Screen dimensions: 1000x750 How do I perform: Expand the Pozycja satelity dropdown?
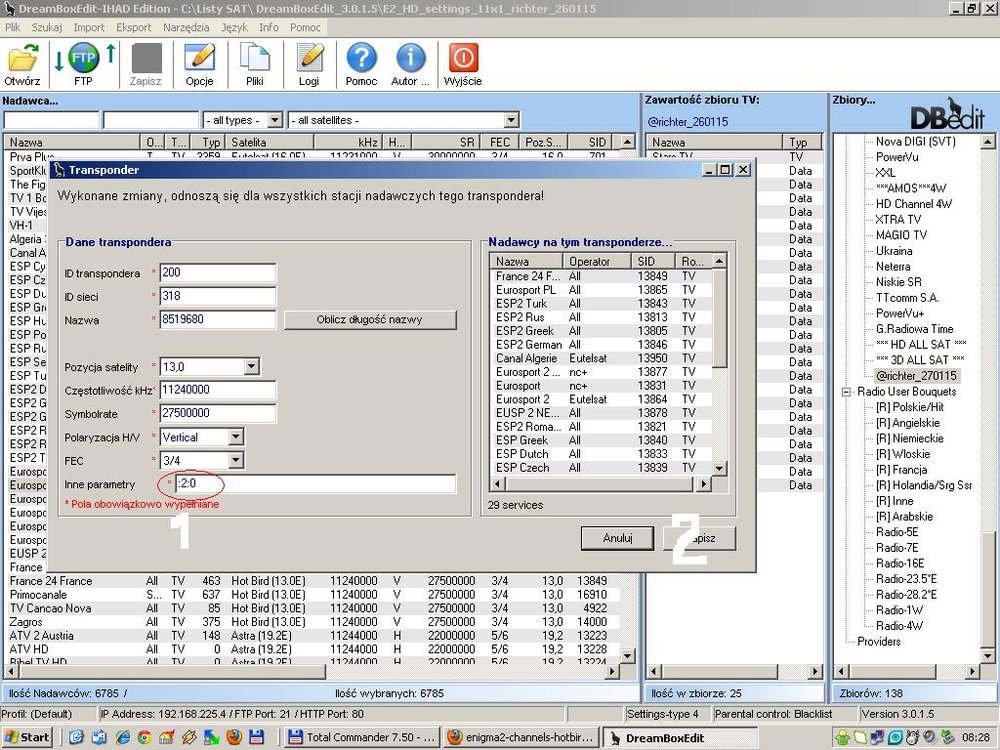(250, 367)
